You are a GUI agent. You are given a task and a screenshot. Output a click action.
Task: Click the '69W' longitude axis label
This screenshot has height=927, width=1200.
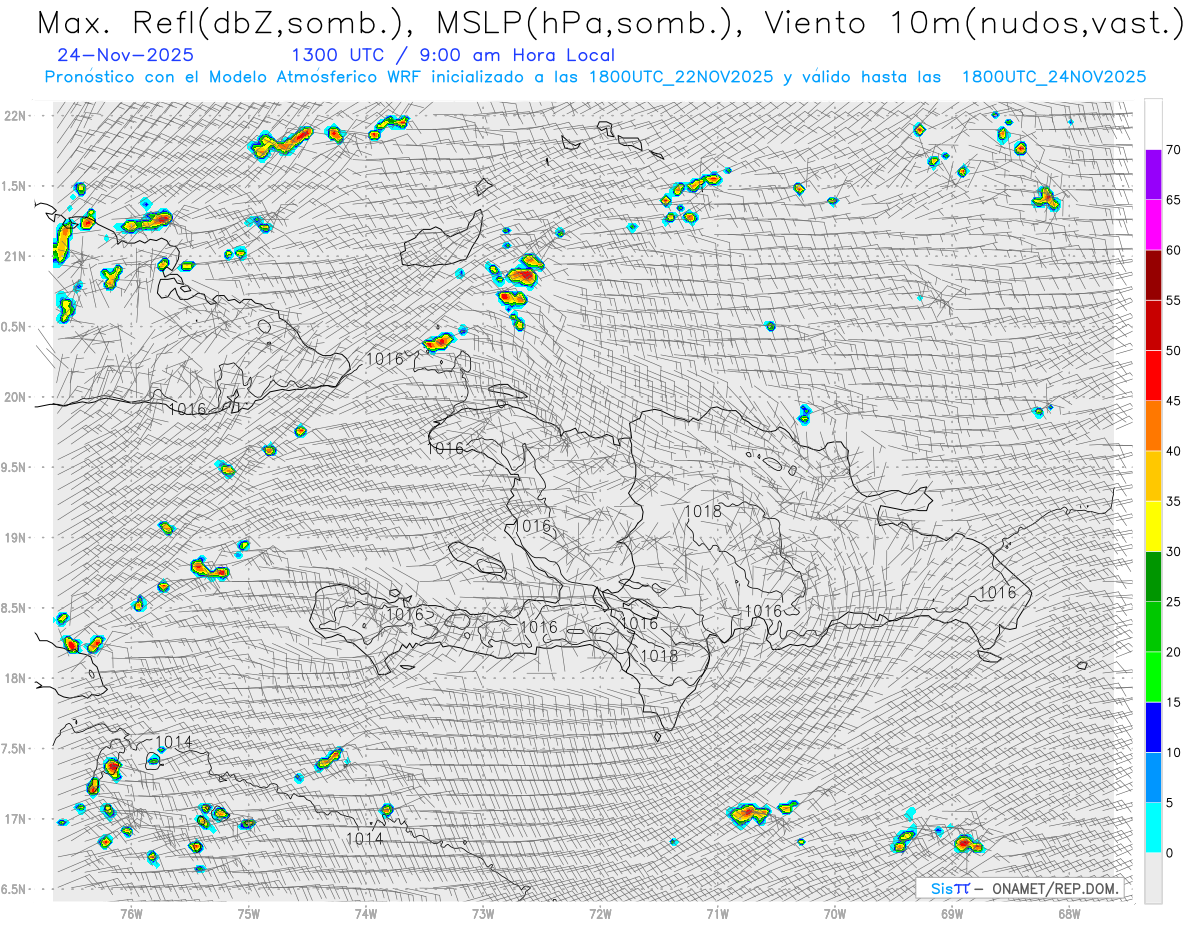[952, 913]
